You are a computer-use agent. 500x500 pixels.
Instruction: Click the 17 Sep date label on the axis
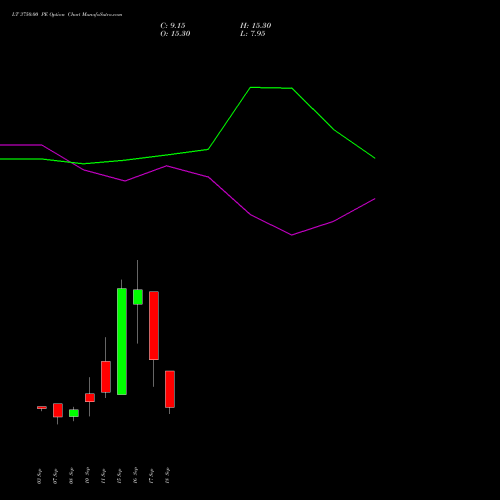[x=151, y=476]
